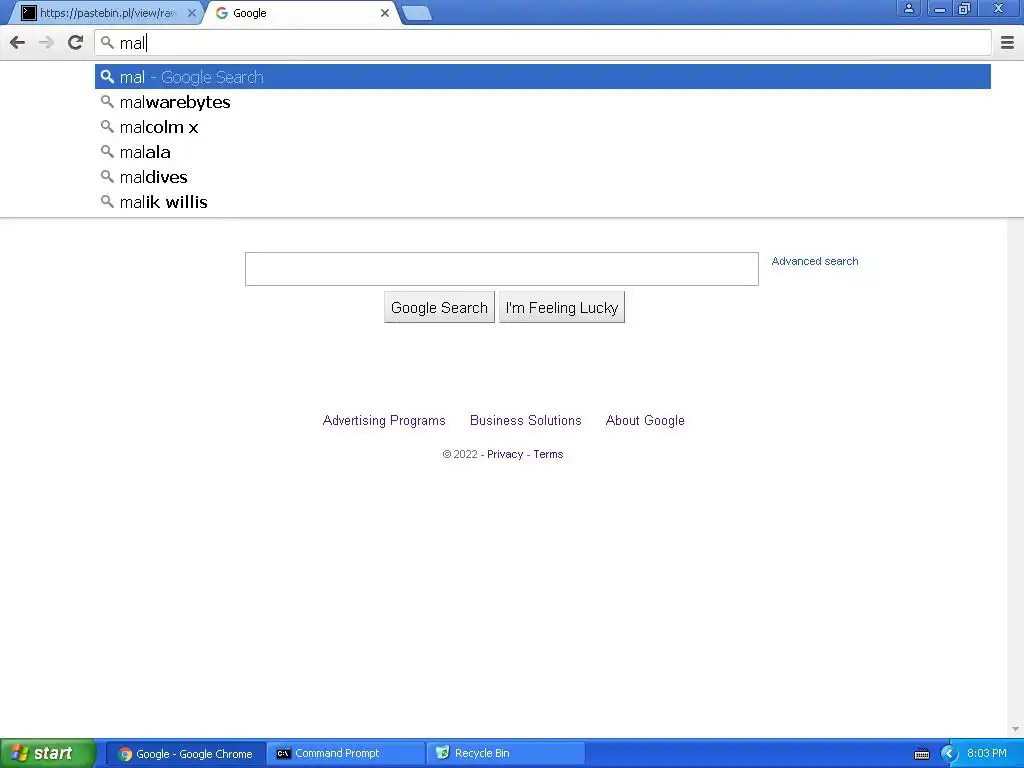Expand hidden tray icons with the arrow

[x=949, y=754]
